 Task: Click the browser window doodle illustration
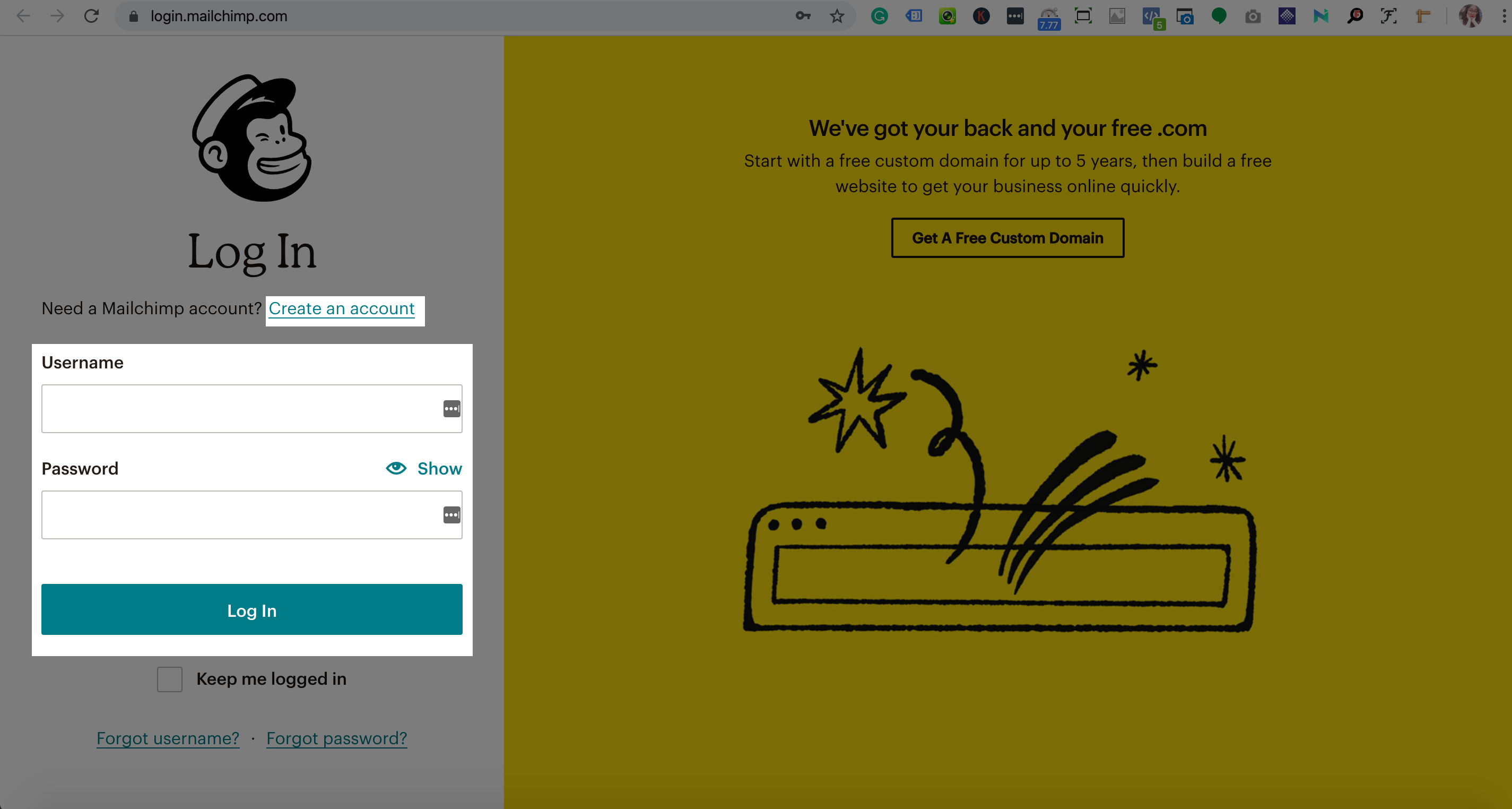click(x=1000, y=490)
